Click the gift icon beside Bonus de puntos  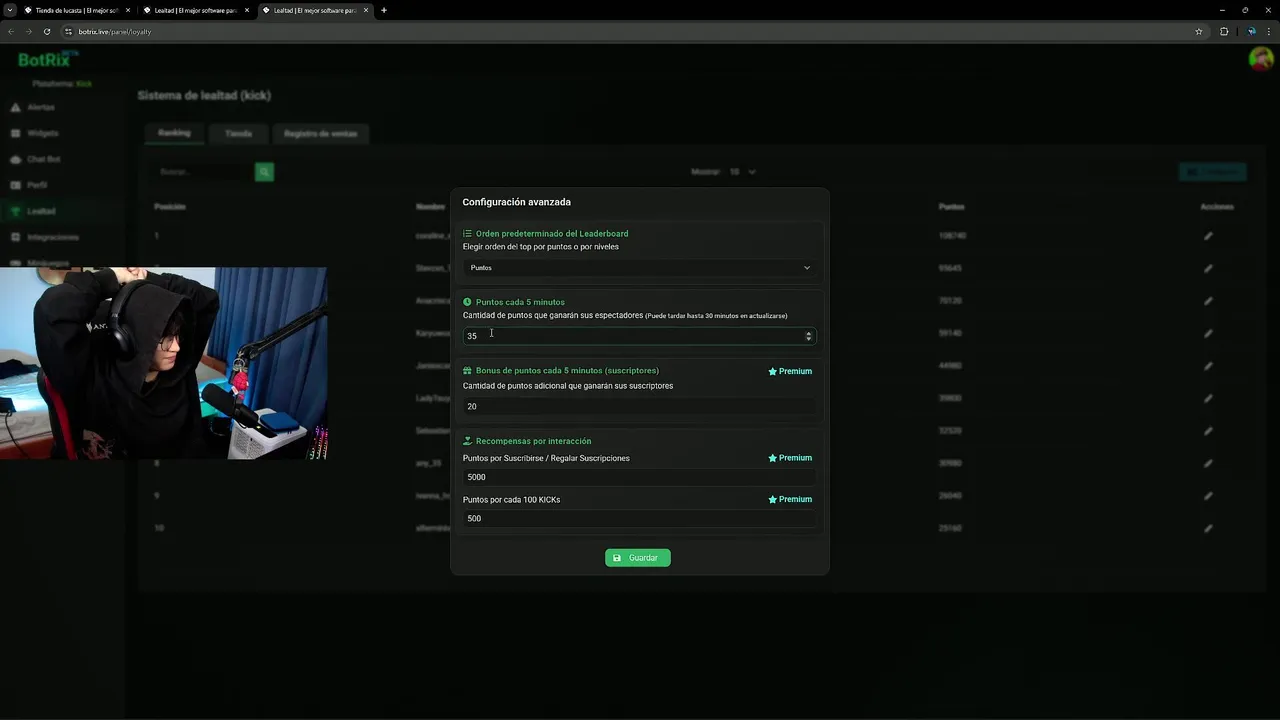click(x=467, y=371)
